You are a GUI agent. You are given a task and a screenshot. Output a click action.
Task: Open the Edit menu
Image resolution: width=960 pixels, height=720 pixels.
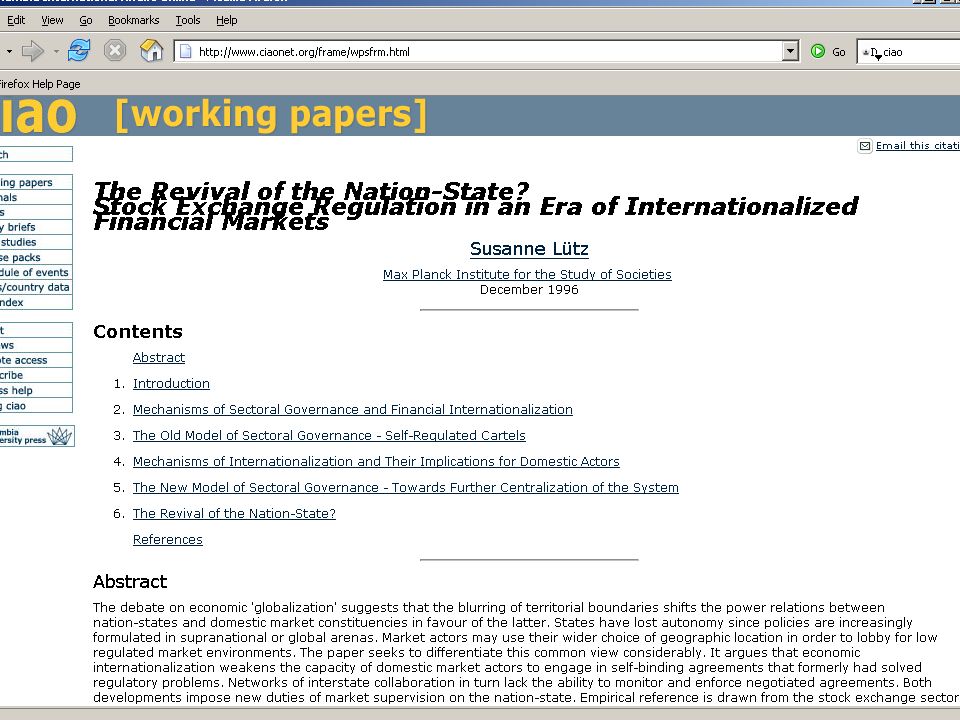pyautogui.click(x=15, y=20)
